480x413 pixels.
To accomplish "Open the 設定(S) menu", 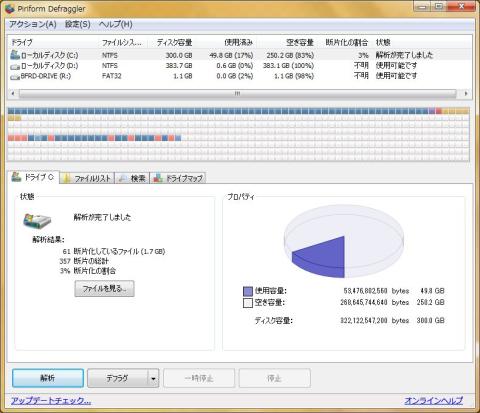I will [78, 24].
